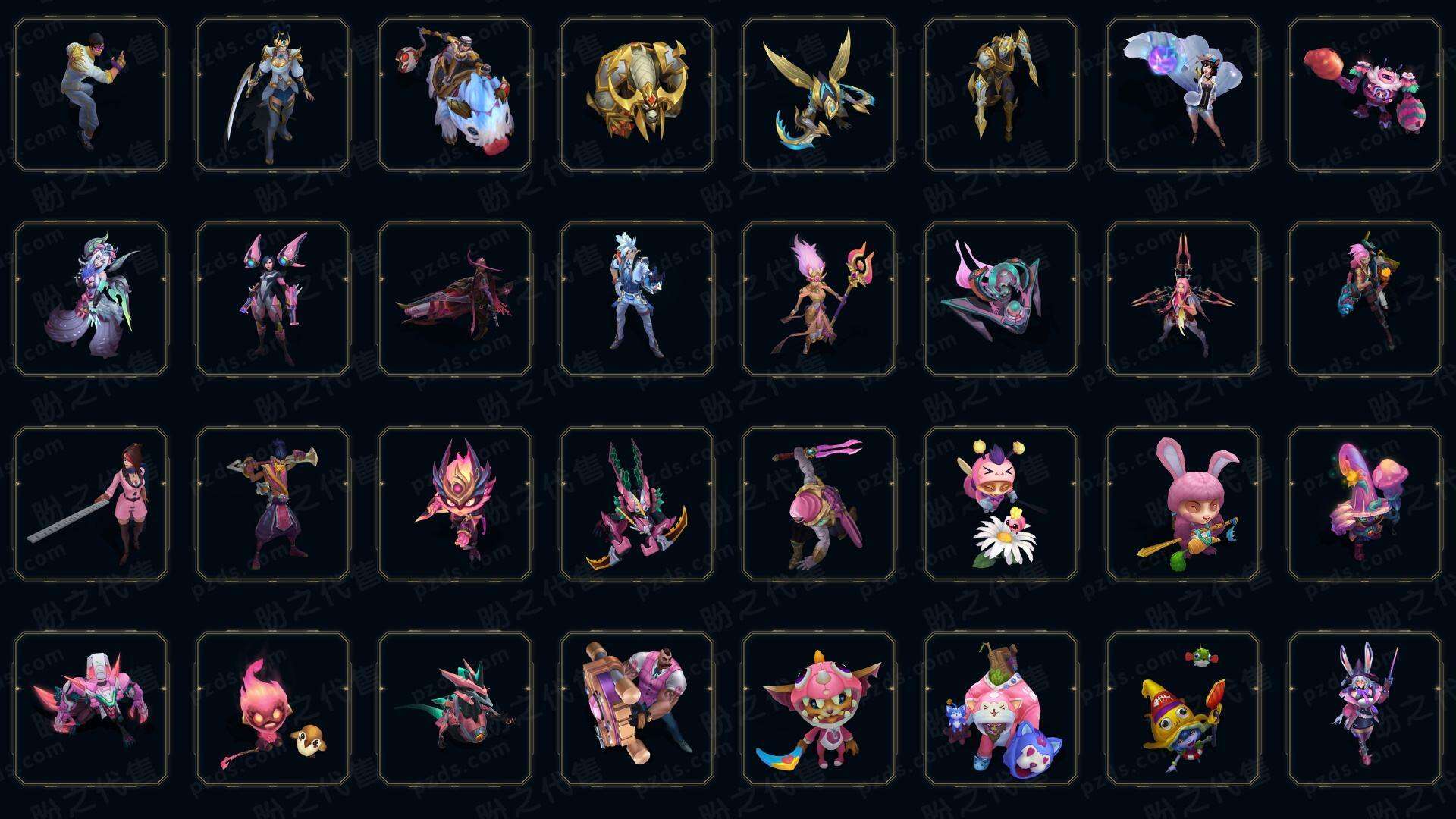The width and height of the screenshot is (1456, 819).
Task: Select the man in white suit dancing
Action: (91, 95)
